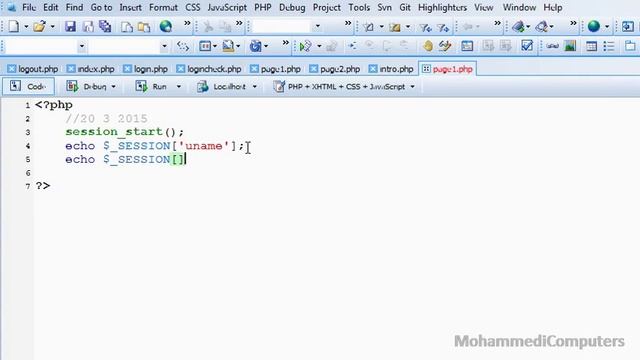The image size is (640, 360).
Task: Click the Run button
Action: tap(152, 87)
